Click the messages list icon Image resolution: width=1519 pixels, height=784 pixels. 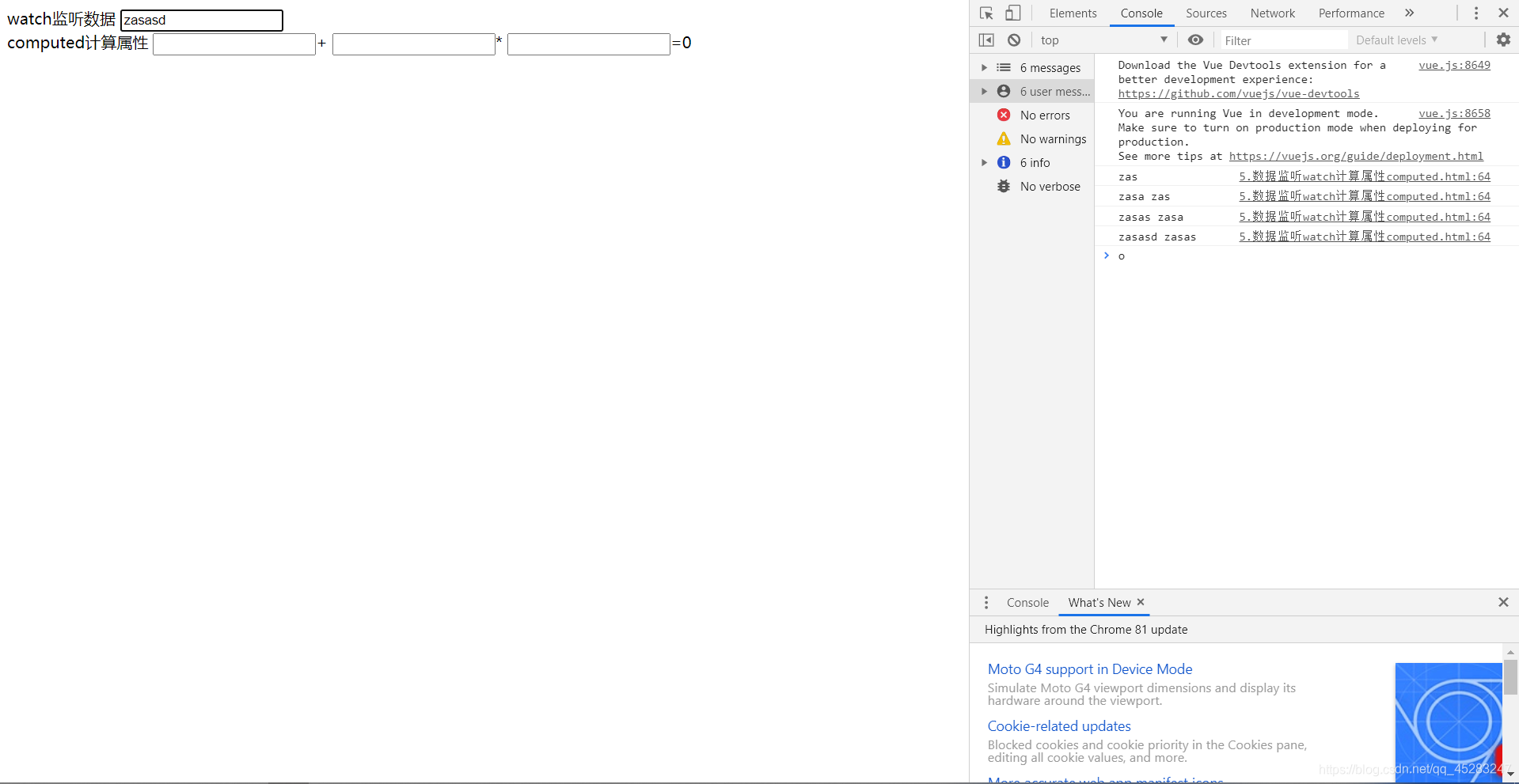pyautogui.click(x=1004, y=68)
